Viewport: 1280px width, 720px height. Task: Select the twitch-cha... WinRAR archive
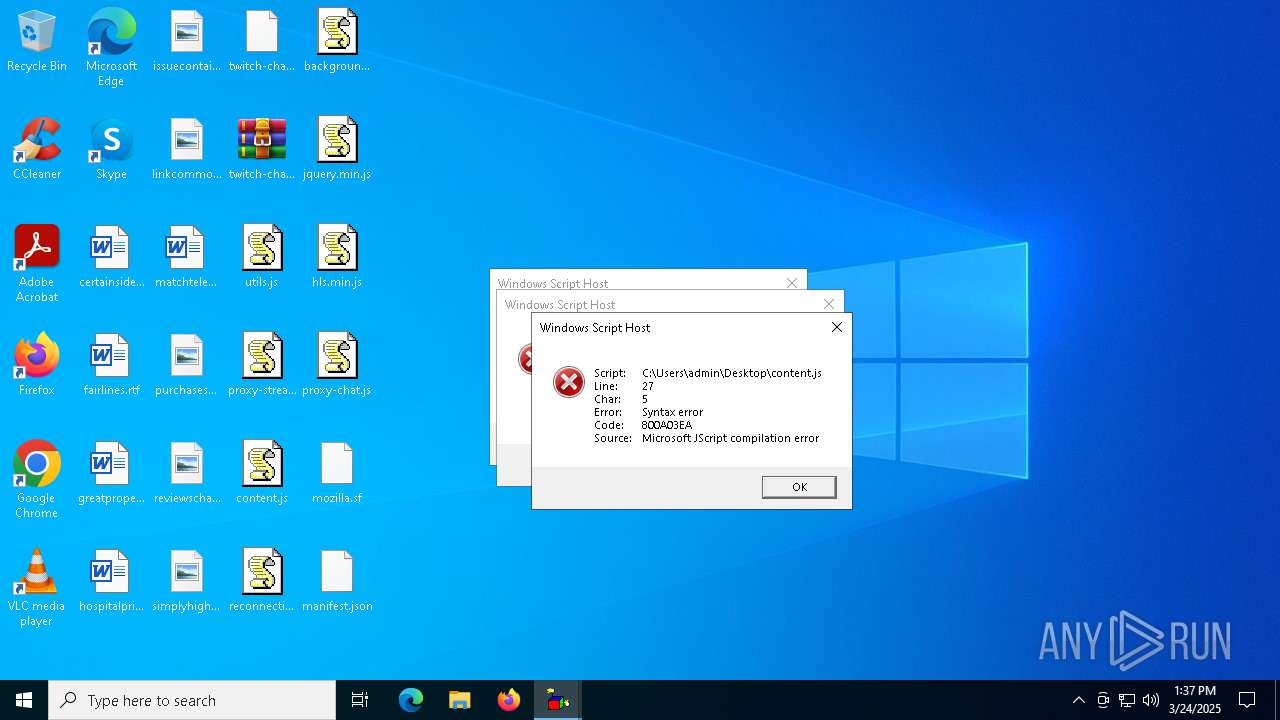(261, 149)
